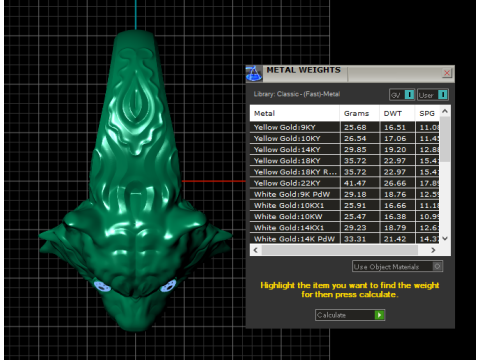
Task: Click the green pendant model in viewport
Action: pyautogui.click(x=136, y=180)
